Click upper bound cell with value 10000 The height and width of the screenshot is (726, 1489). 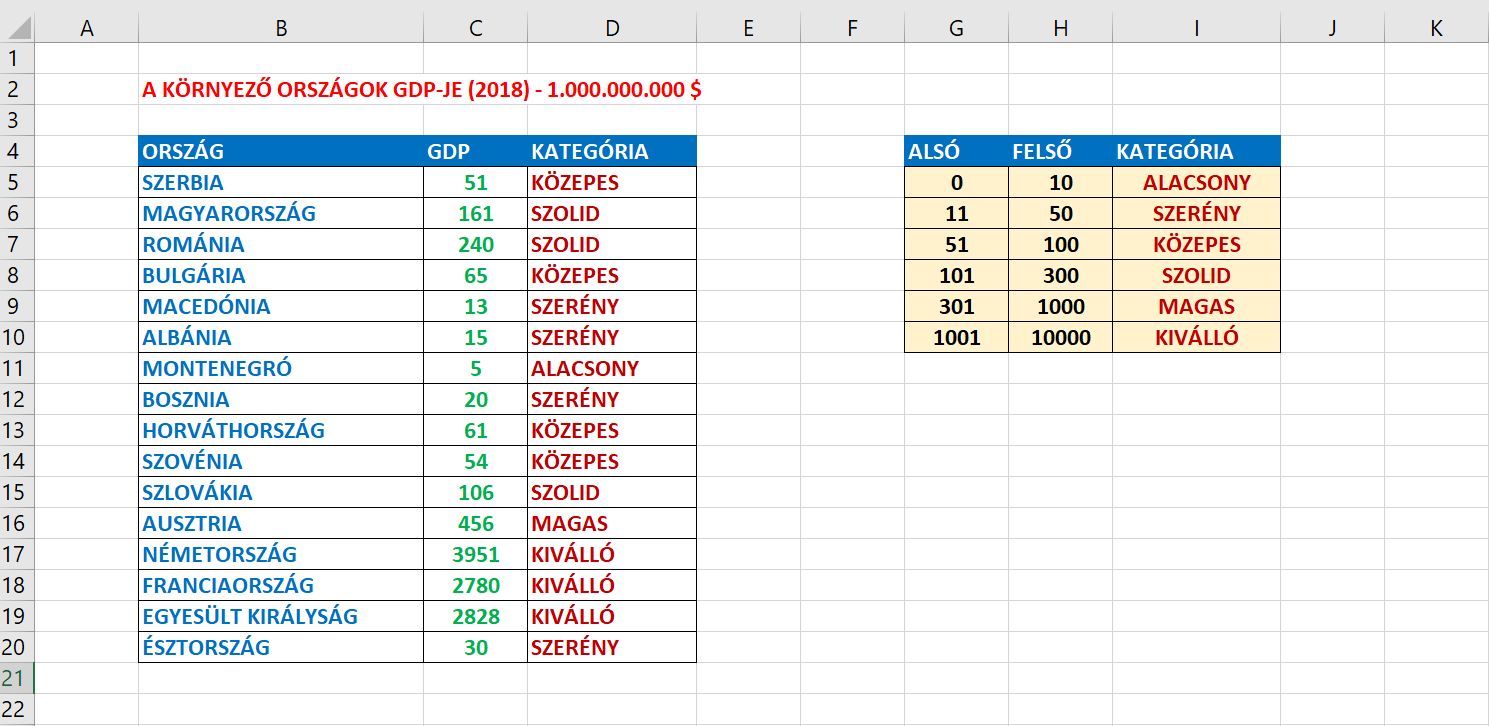click(1061, 337)
